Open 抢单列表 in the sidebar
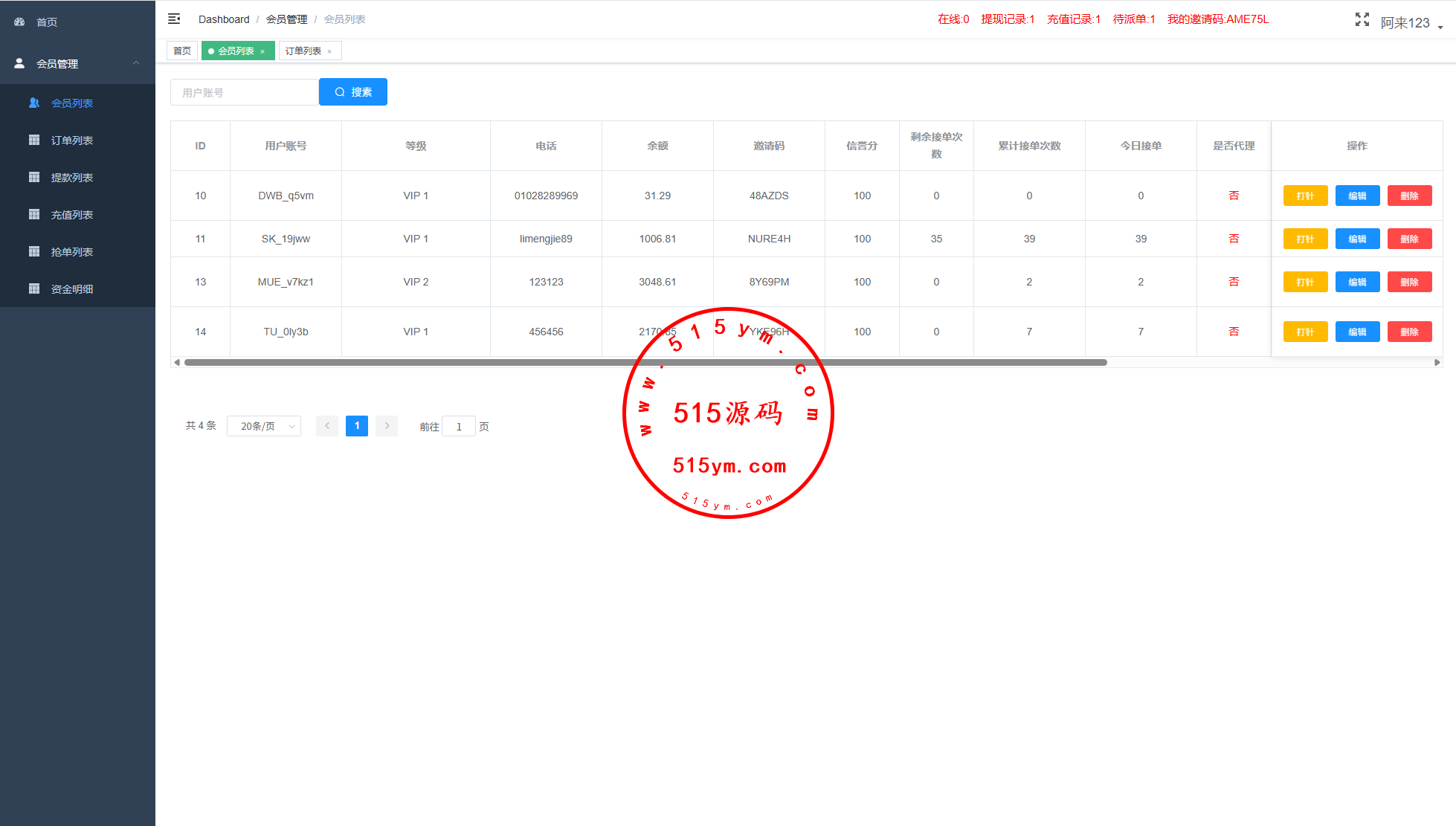This screenshot has height=826, width=1456. 71,252
